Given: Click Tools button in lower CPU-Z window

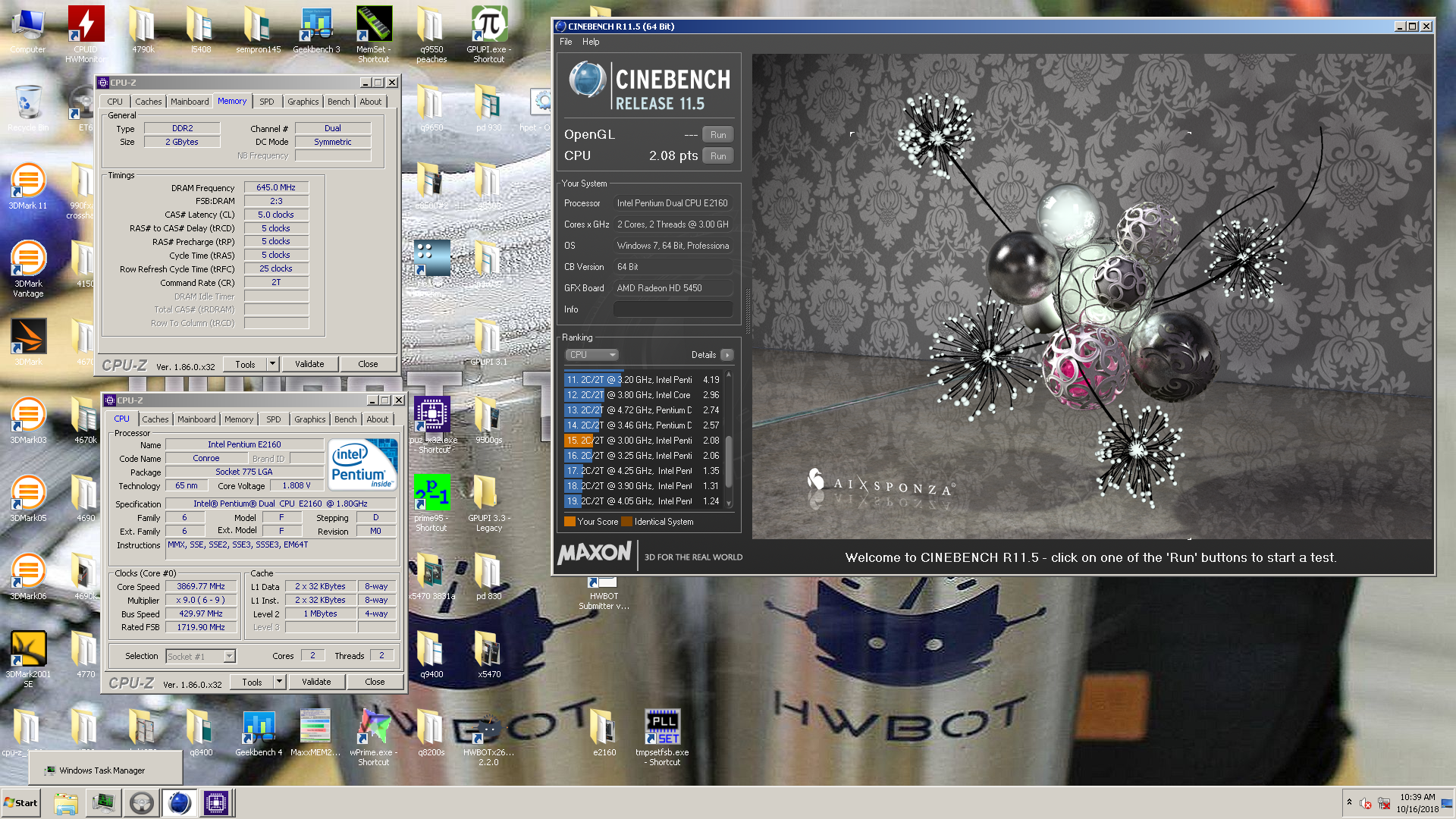Looking at the screenshot, I should pos(252,682).
